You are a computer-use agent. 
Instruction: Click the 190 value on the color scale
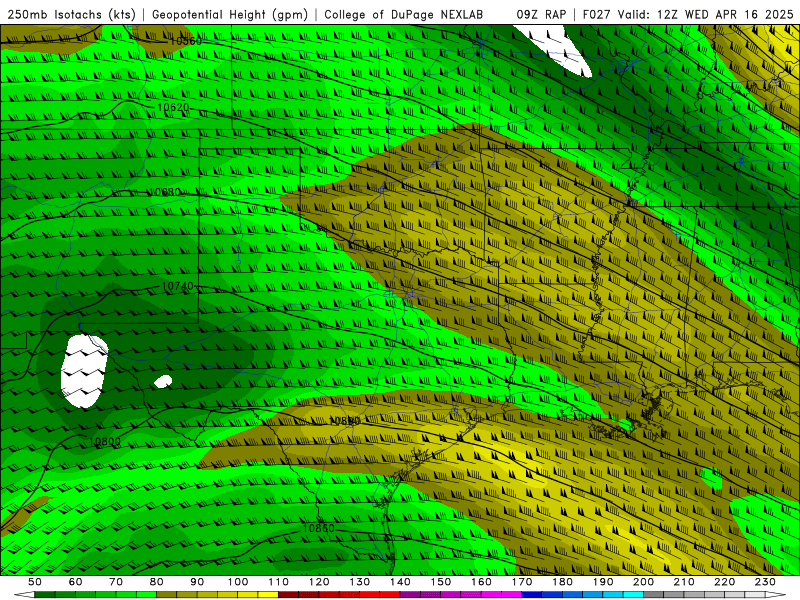click(603, 582)
